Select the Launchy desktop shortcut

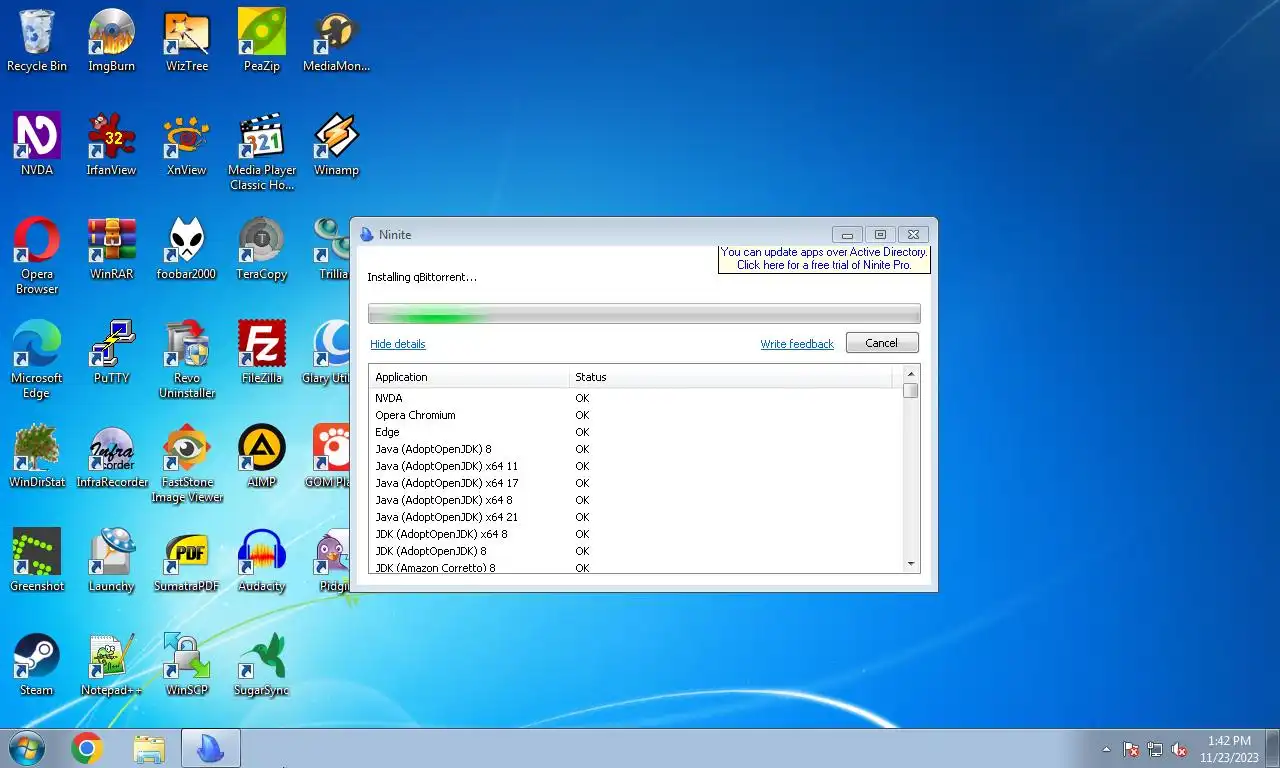[x=111, y=560]
